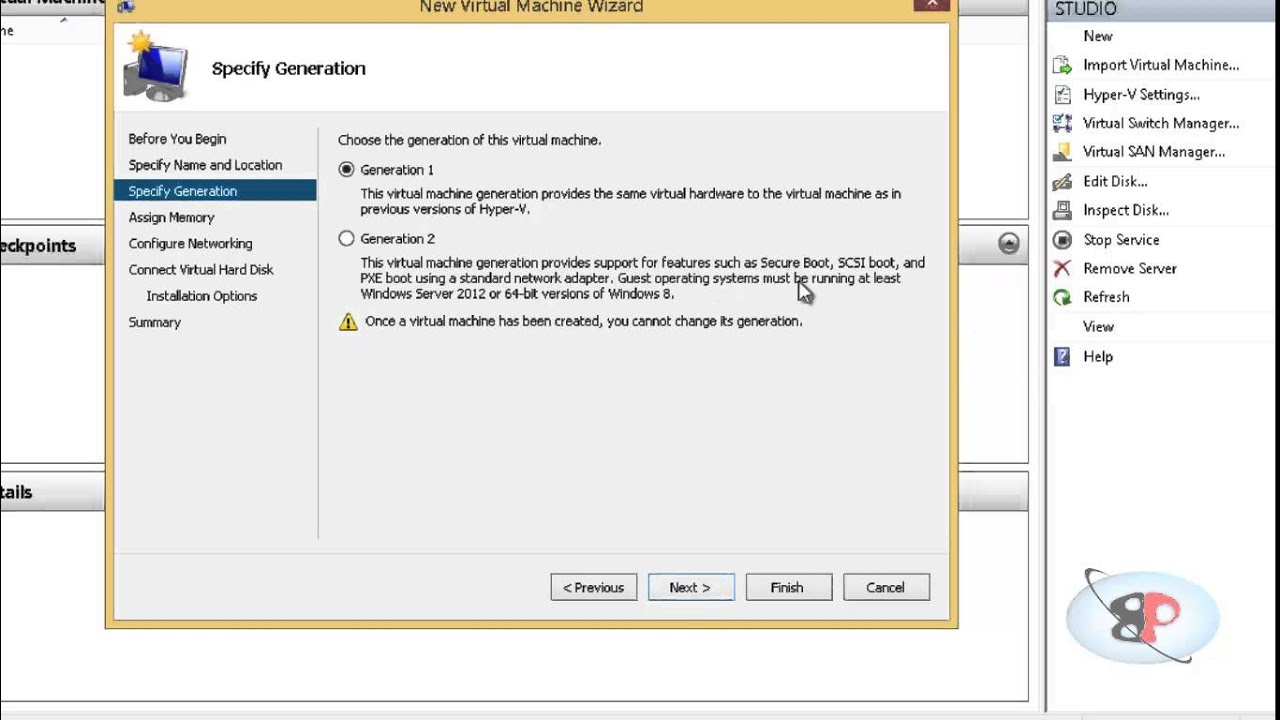Go to Connect Virtual Hard Disk step
Image resolution: width=1280 pixels, height=720 pixels.
[201, 270]
